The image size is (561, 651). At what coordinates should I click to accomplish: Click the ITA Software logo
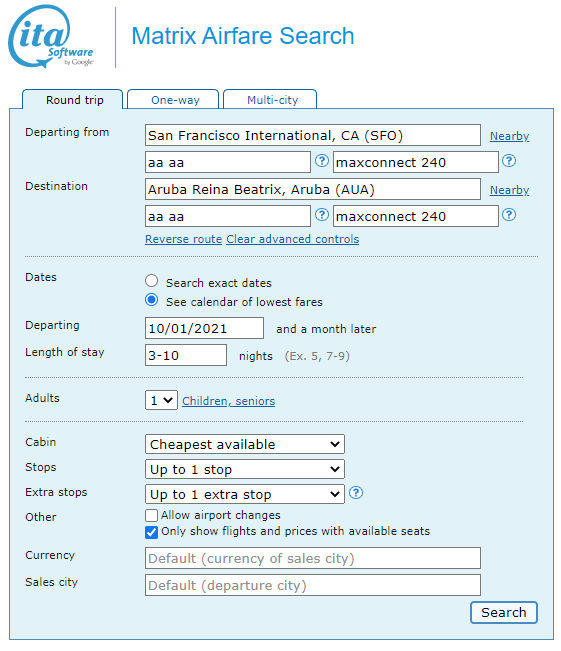[x=51, y=37]
